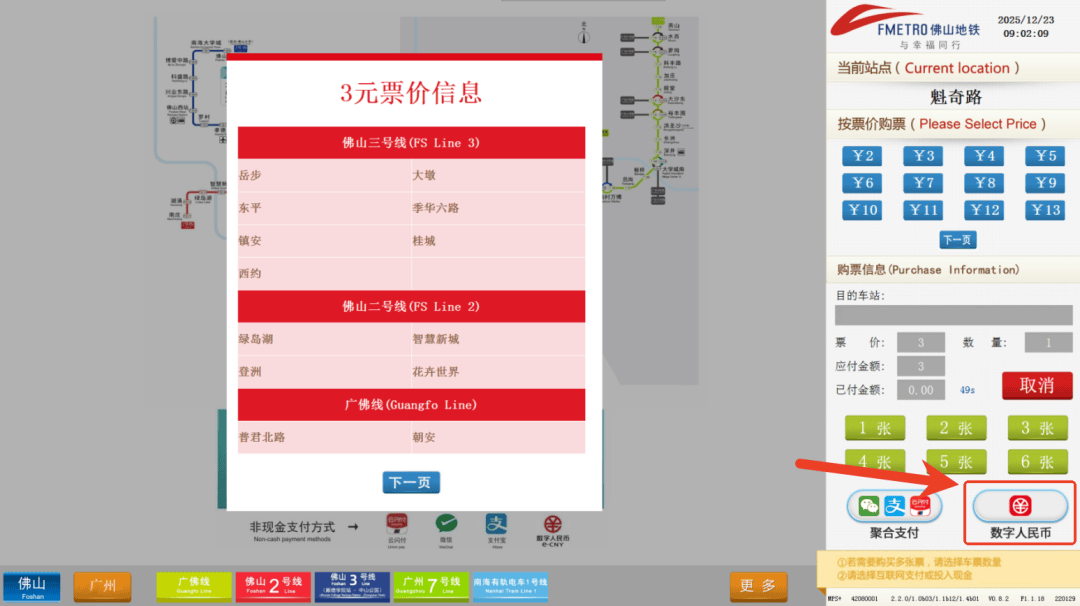
Task: Select the ¥3 ticket price
Action: [x=923, y=156]
